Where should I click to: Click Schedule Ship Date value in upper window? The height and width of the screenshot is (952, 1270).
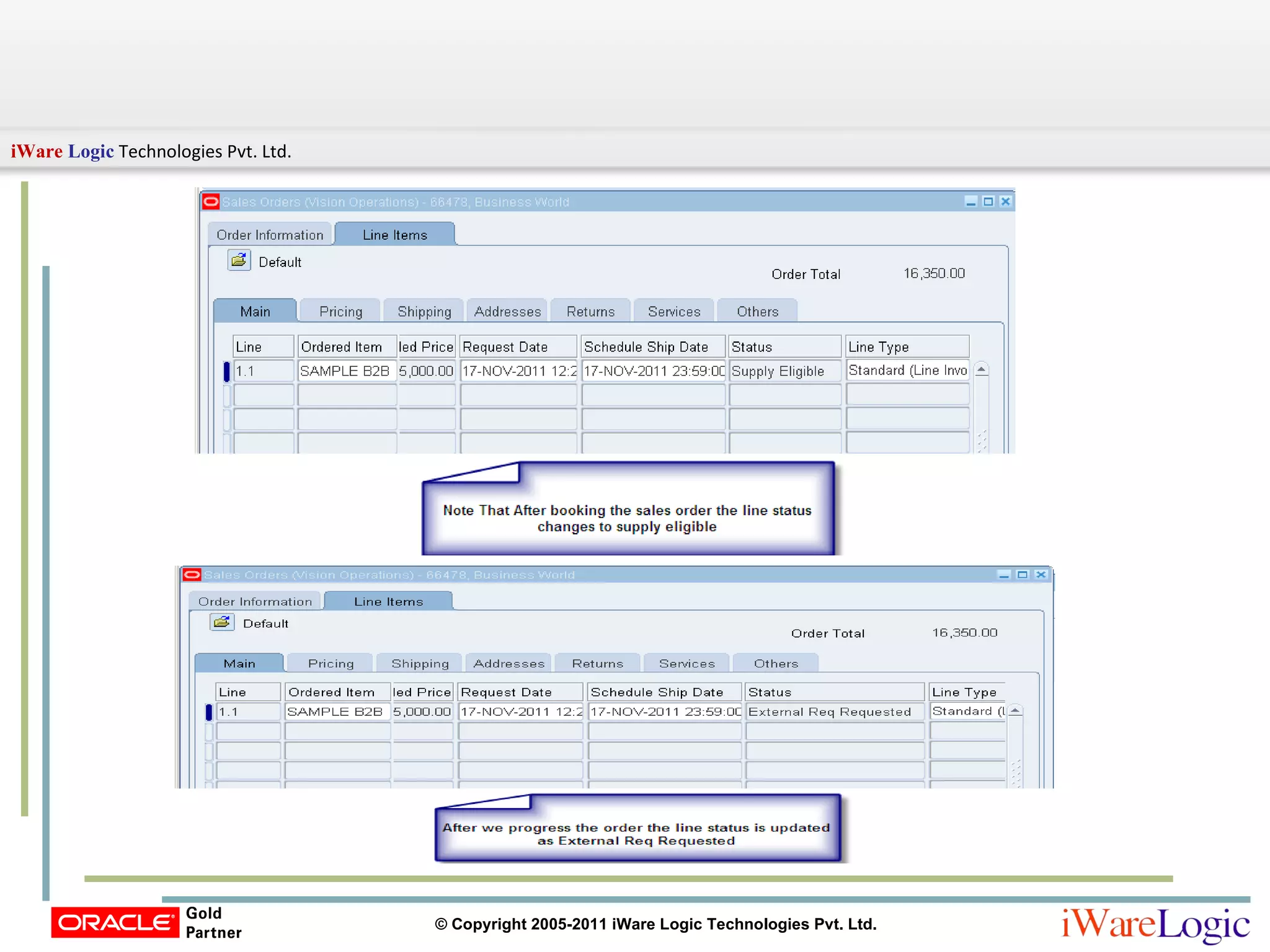(654, 371)
